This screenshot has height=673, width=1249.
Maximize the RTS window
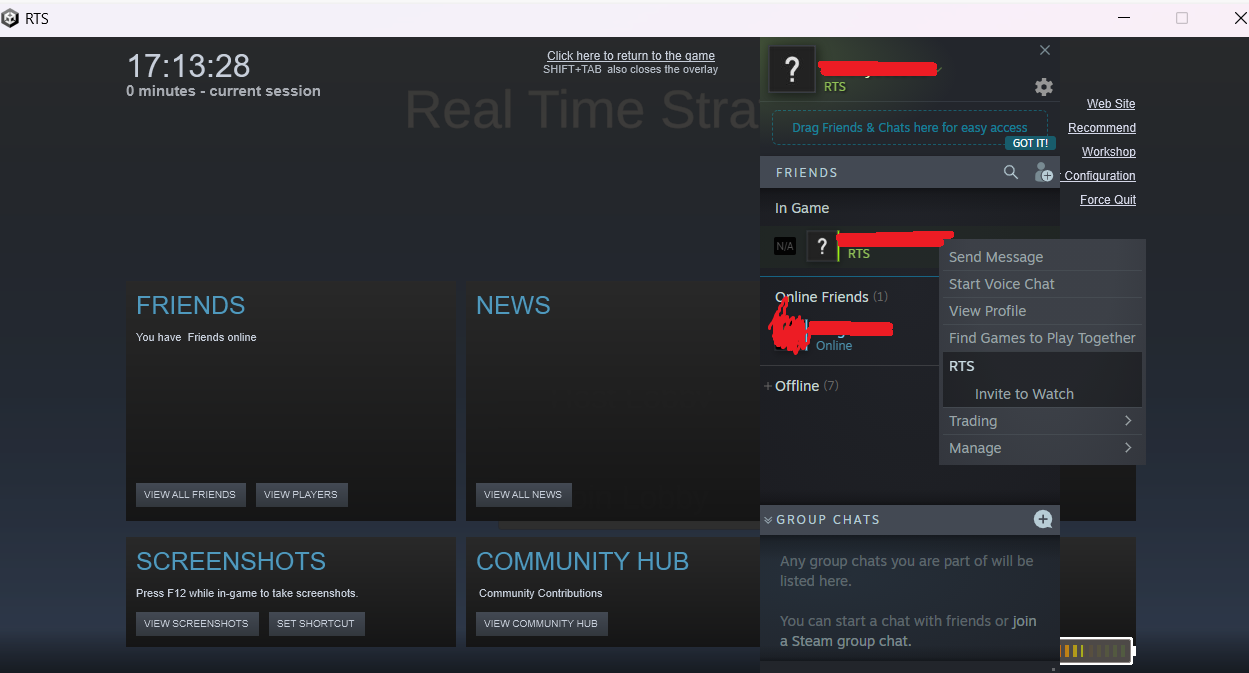pos(1182,18)
